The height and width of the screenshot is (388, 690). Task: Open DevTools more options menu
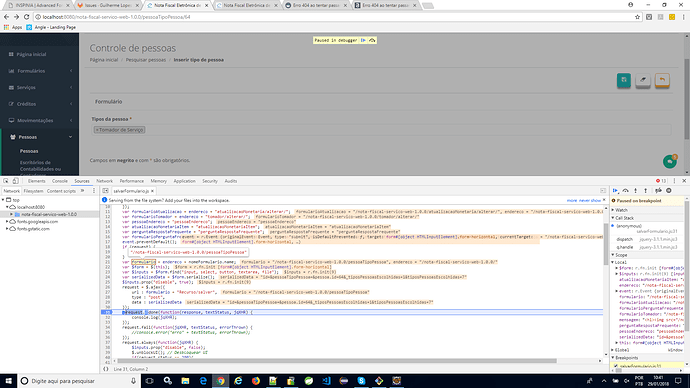tap(674, 181)
